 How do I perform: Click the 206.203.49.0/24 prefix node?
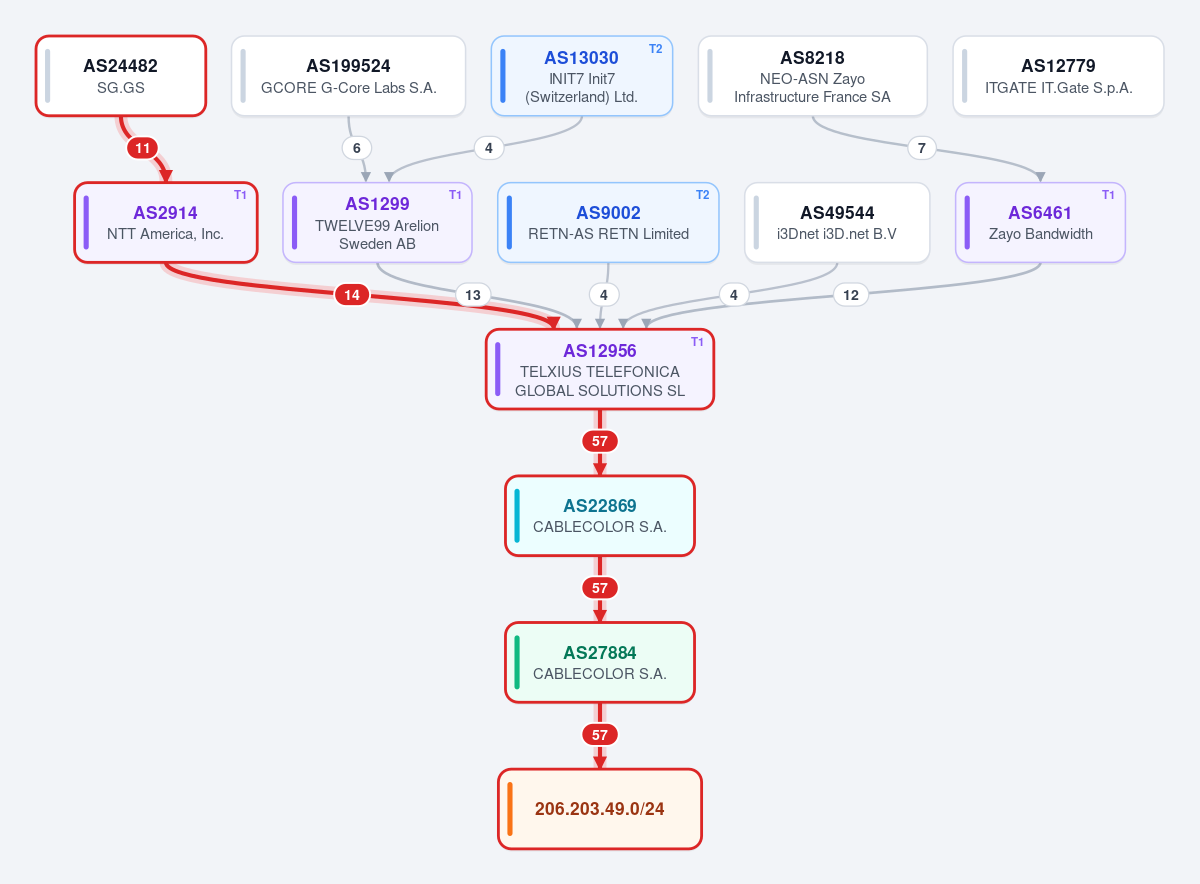(x=600, y=809)
